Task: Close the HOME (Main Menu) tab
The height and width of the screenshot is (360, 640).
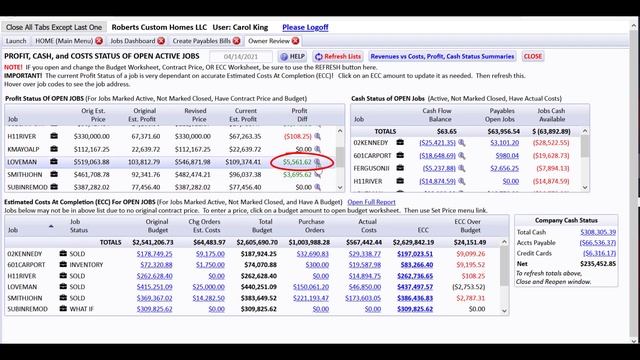Action: tap(99, 41)
